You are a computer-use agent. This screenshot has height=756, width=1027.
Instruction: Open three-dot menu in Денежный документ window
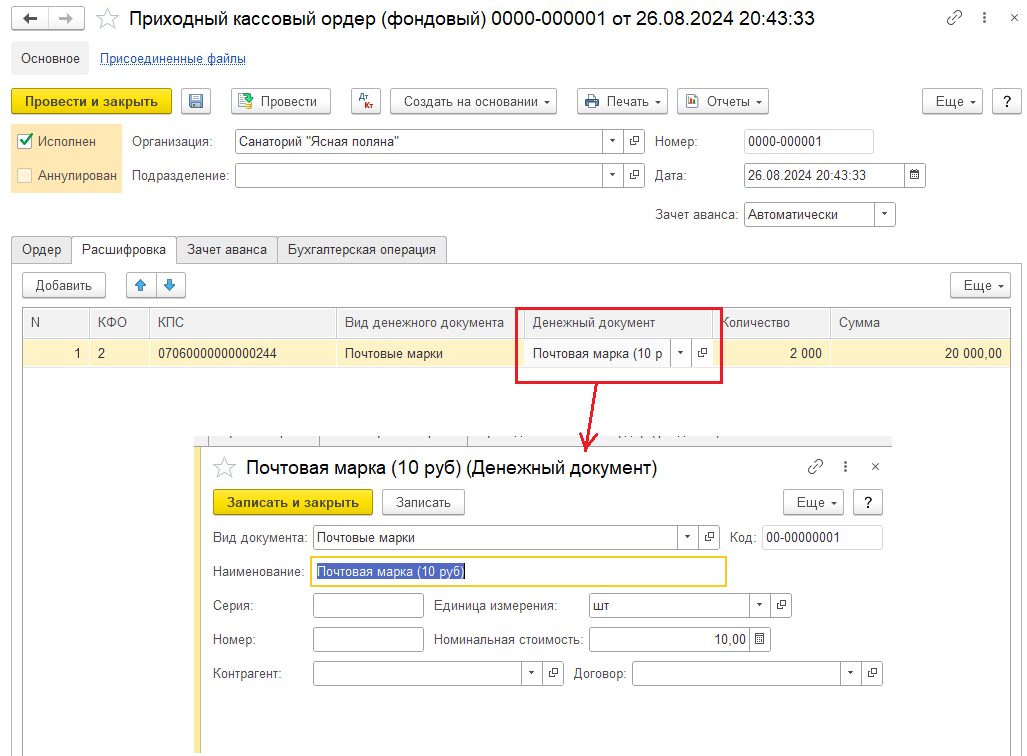pyautogui.click(x=846, y=466)
